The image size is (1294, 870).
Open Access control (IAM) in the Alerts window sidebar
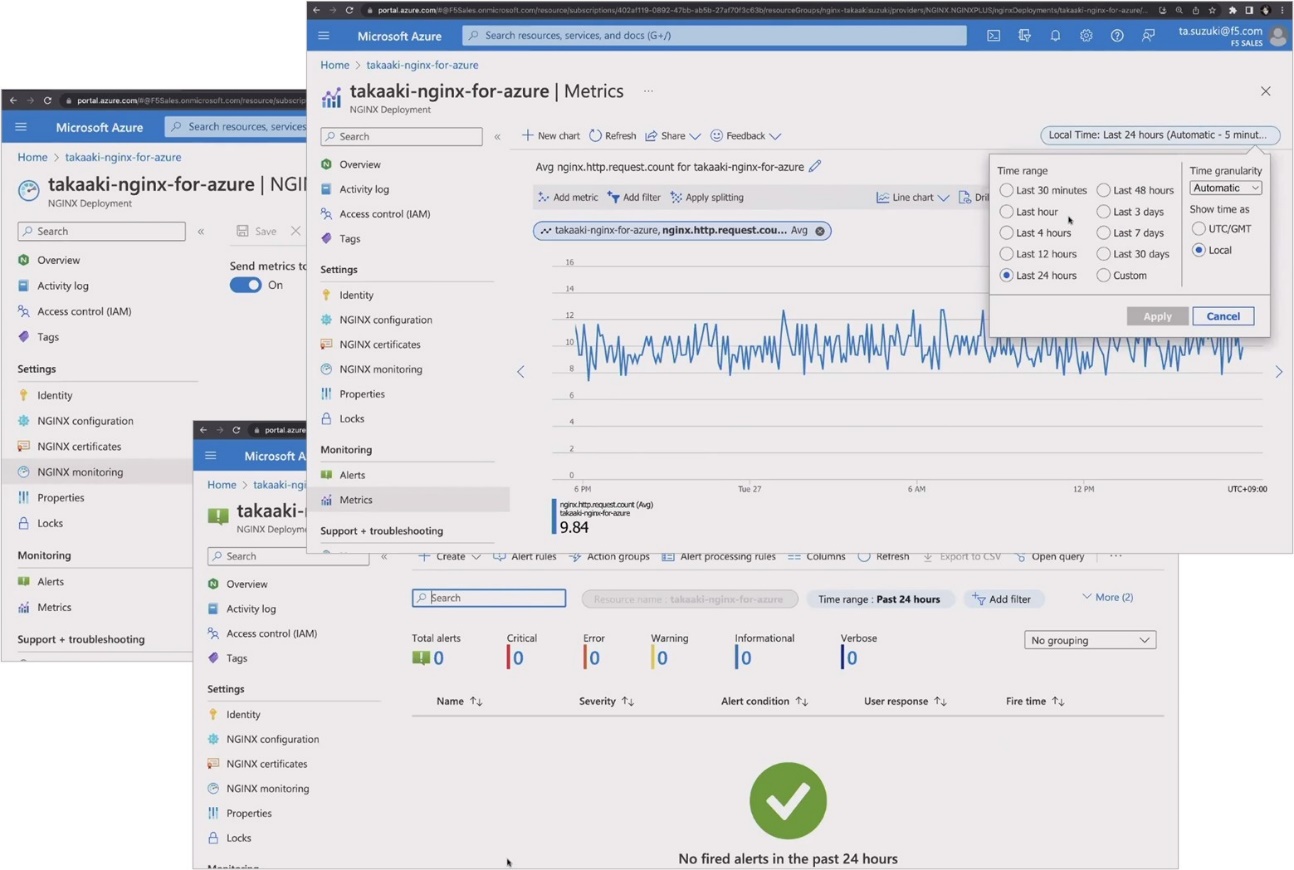click(x=271, y=634)
